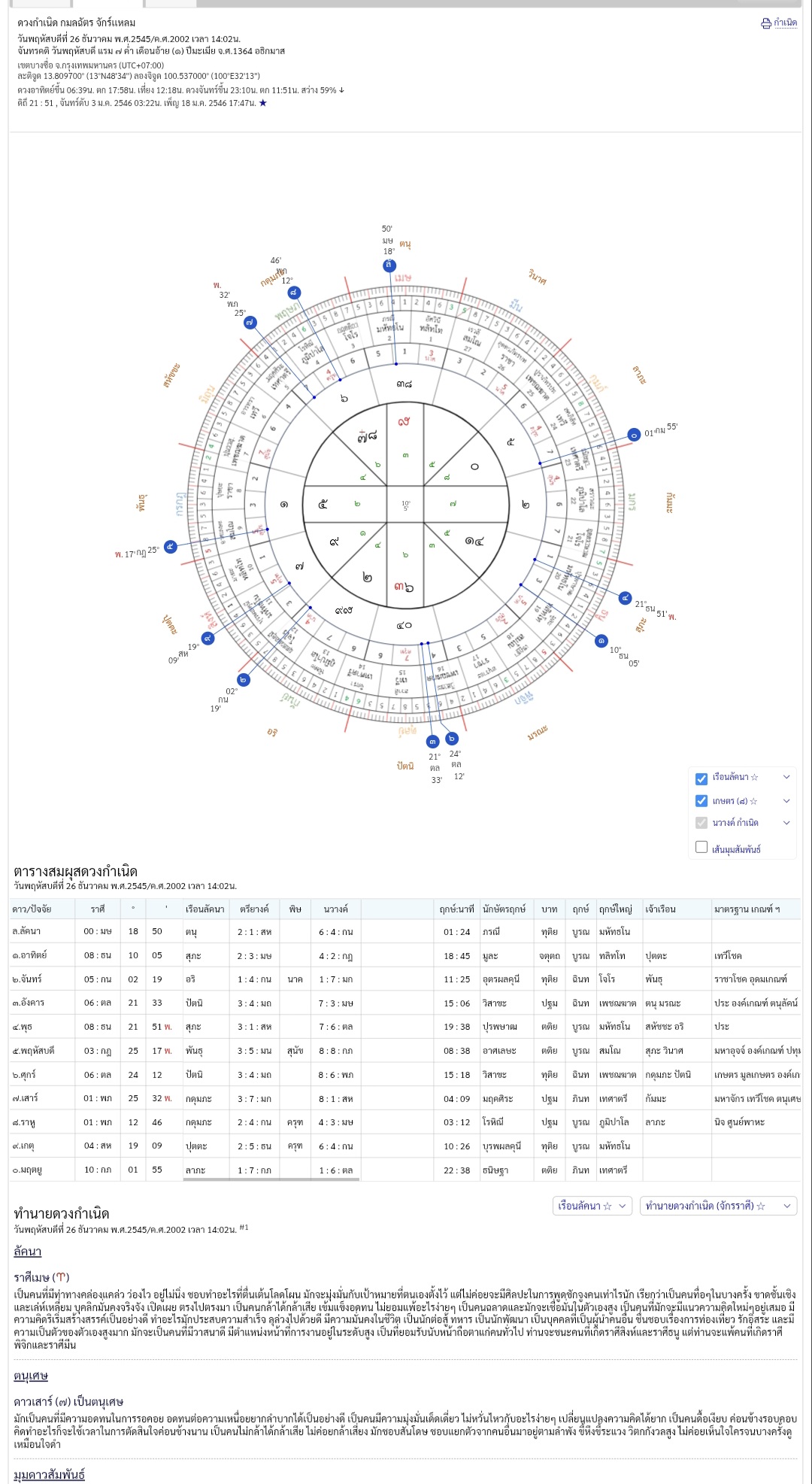This screenshot has height=1484, width=812.
Task: Click the ๒ Moon marker on chart
Action: pyautogui.click(x=244, y=680)
